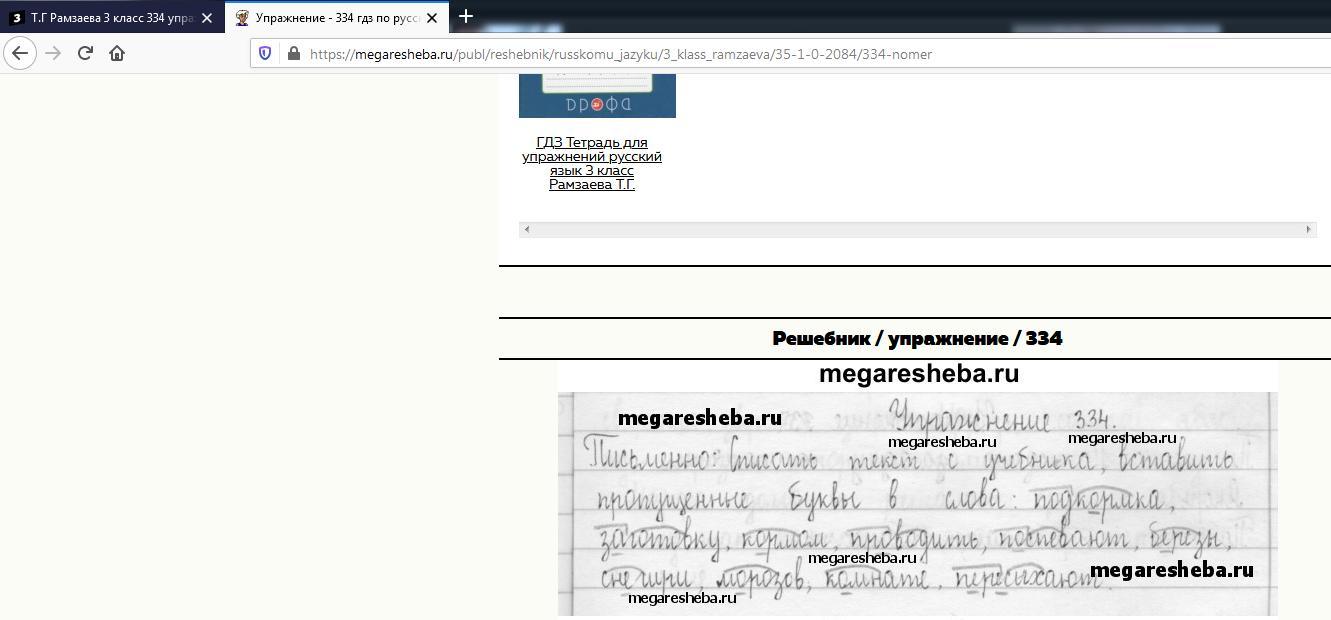Image resolution: width=1331 pixels, height=620 pixels.
Task: Reload the current page
Action: (85, 53)
